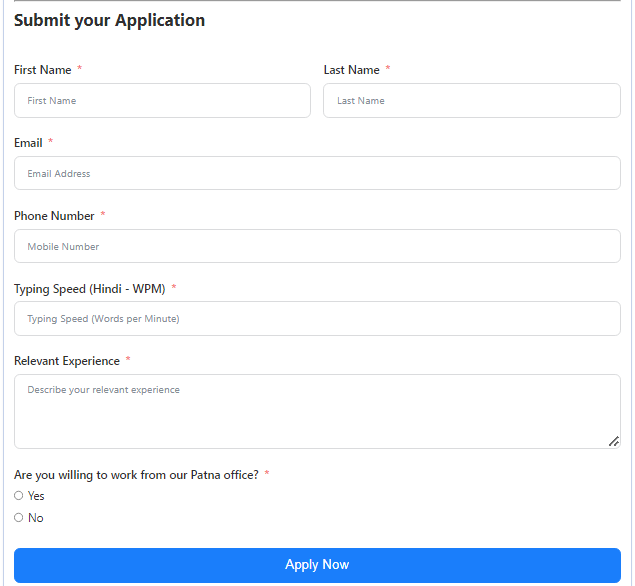Select Yes for working from Patna office

click(19, 496)
